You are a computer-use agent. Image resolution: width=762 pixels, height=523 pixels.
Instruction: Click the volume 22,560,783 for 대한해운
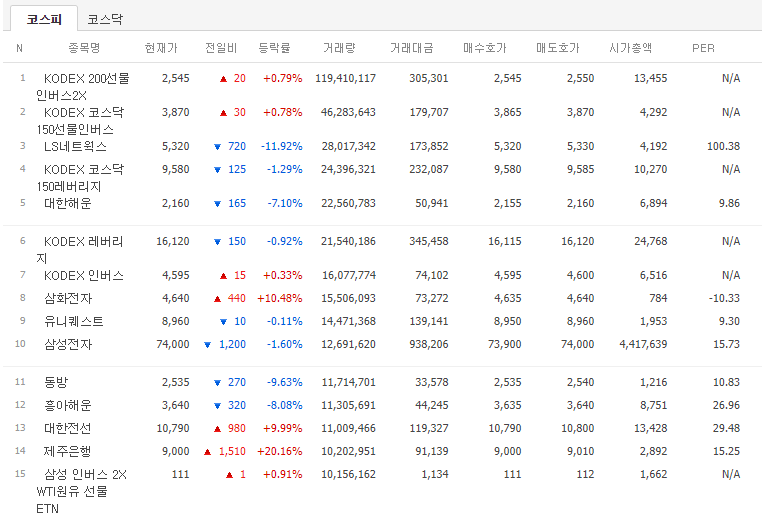(348, 203)
